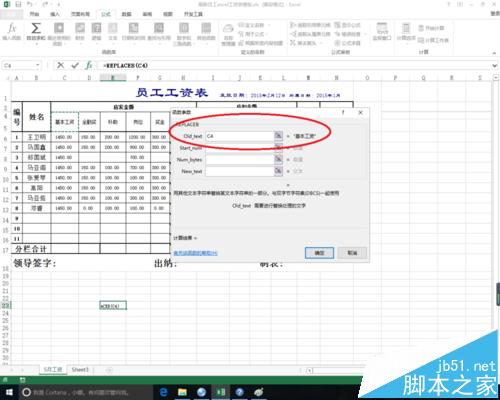Click Cancel button in Function Arguments dialog

(x=352, y=253)
